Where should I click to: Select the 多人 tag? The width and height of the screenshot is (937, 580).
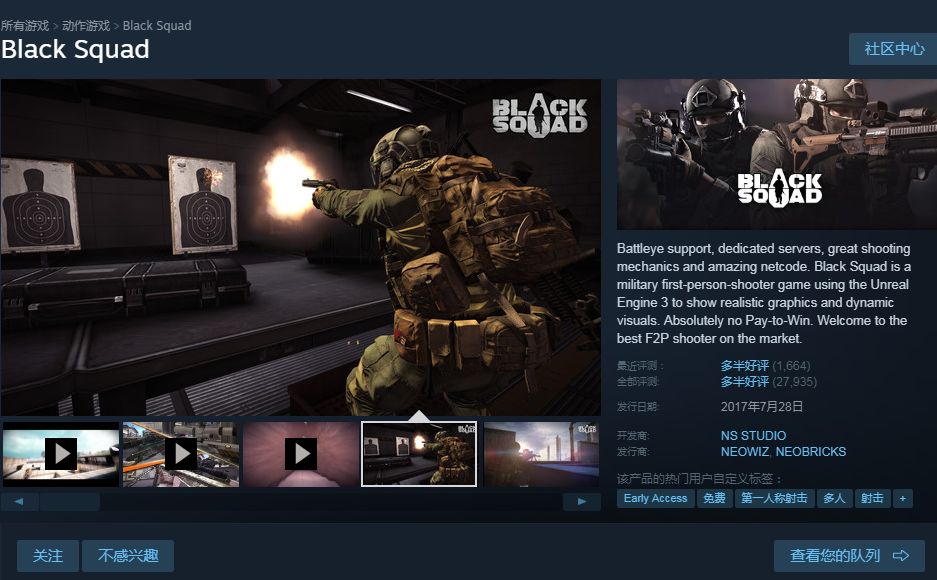(834, 498)
